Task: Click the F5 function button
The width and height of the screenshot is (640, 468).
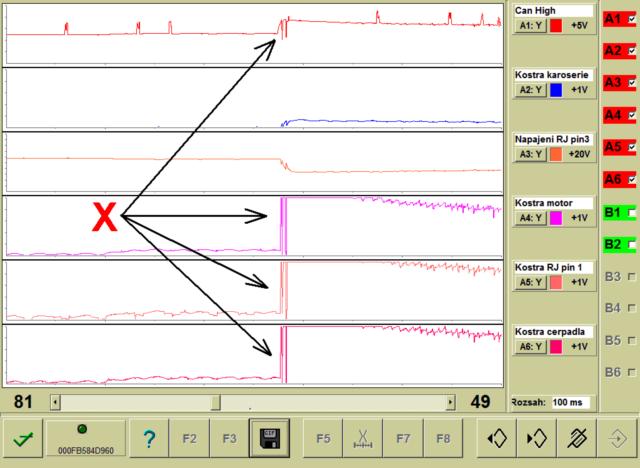Action: click(323, 439)
